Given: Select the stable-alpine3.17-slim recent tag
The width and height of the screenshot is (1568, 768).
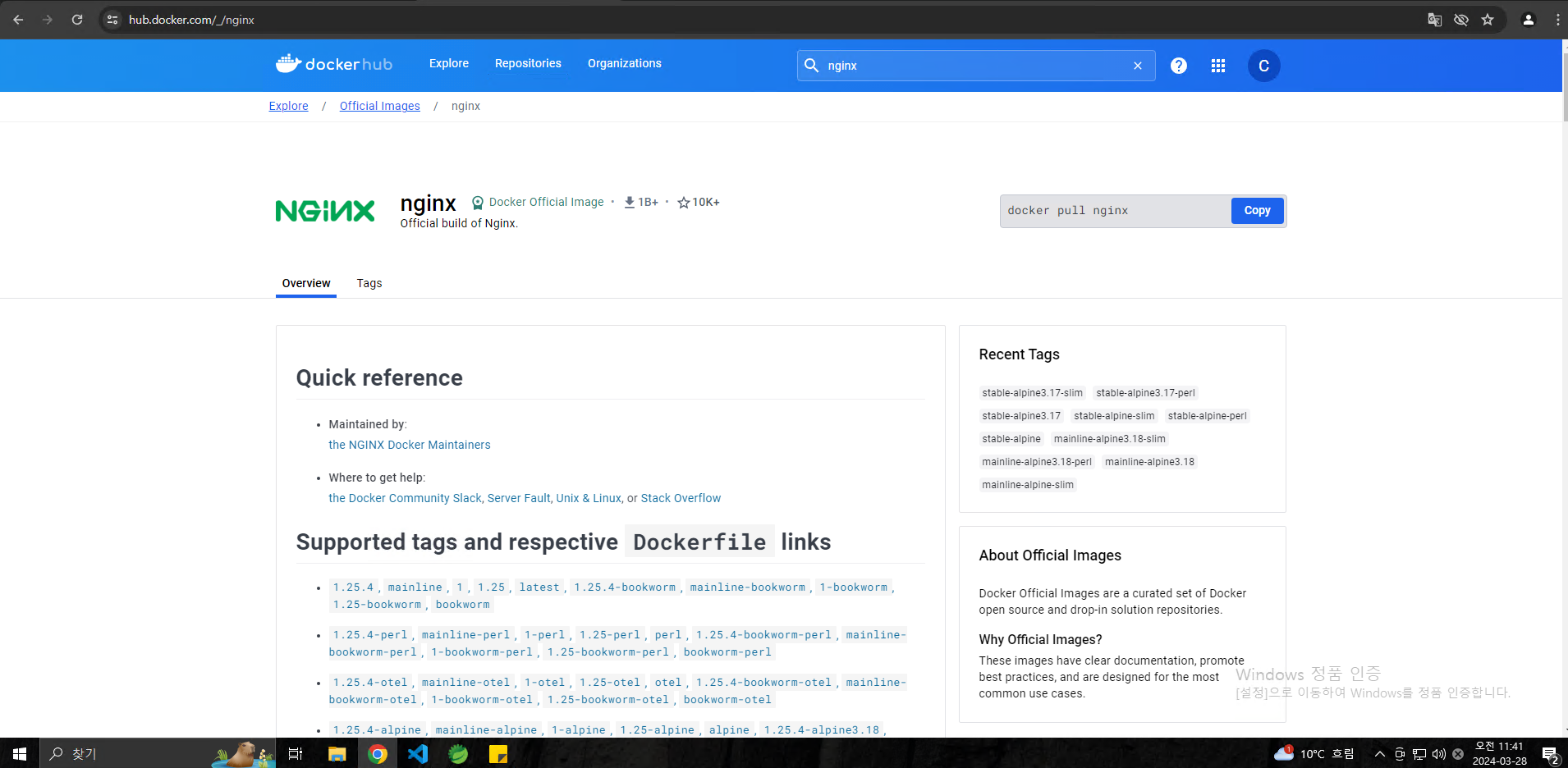Looking at the screenshot, I should [1032, 393].
